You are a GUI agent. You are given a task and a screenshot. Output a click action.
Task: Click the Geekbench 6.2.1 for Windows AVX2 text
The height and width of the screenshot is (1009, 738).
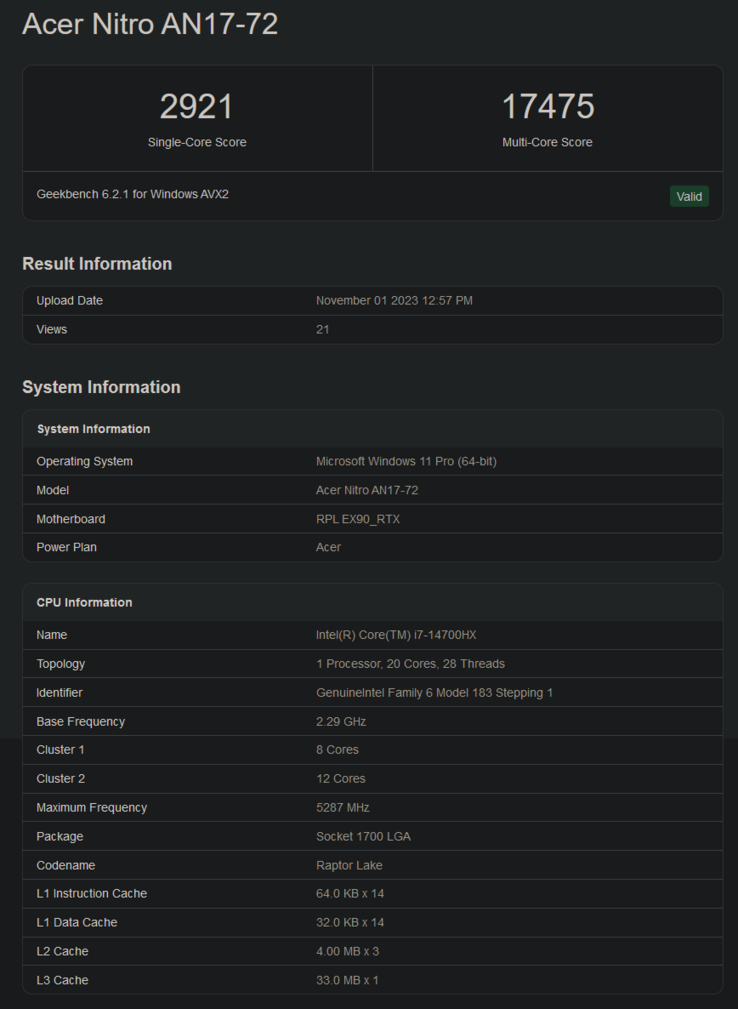133,194
